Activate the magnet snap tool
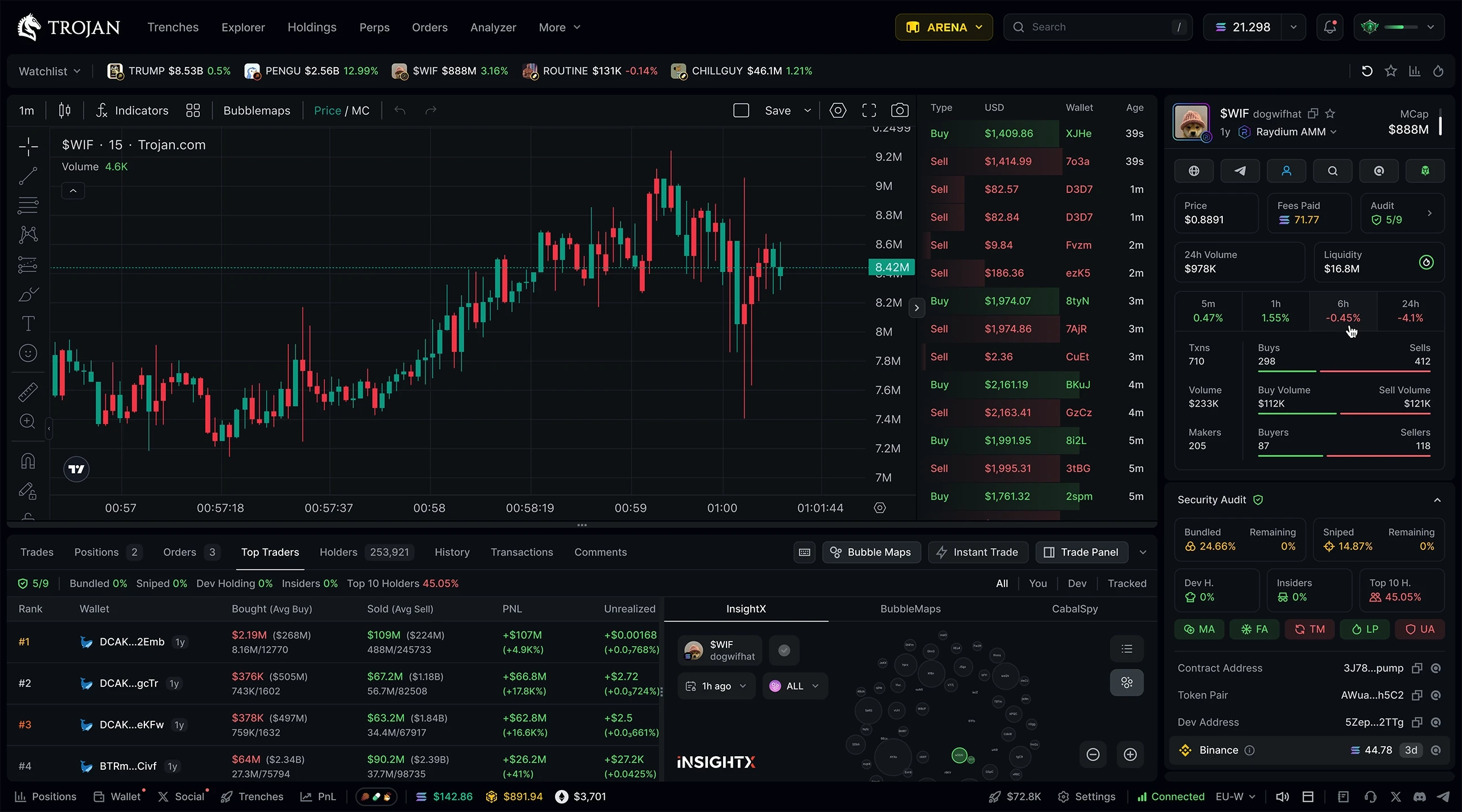Screen dimensions: 1462x812 (27, 461)
